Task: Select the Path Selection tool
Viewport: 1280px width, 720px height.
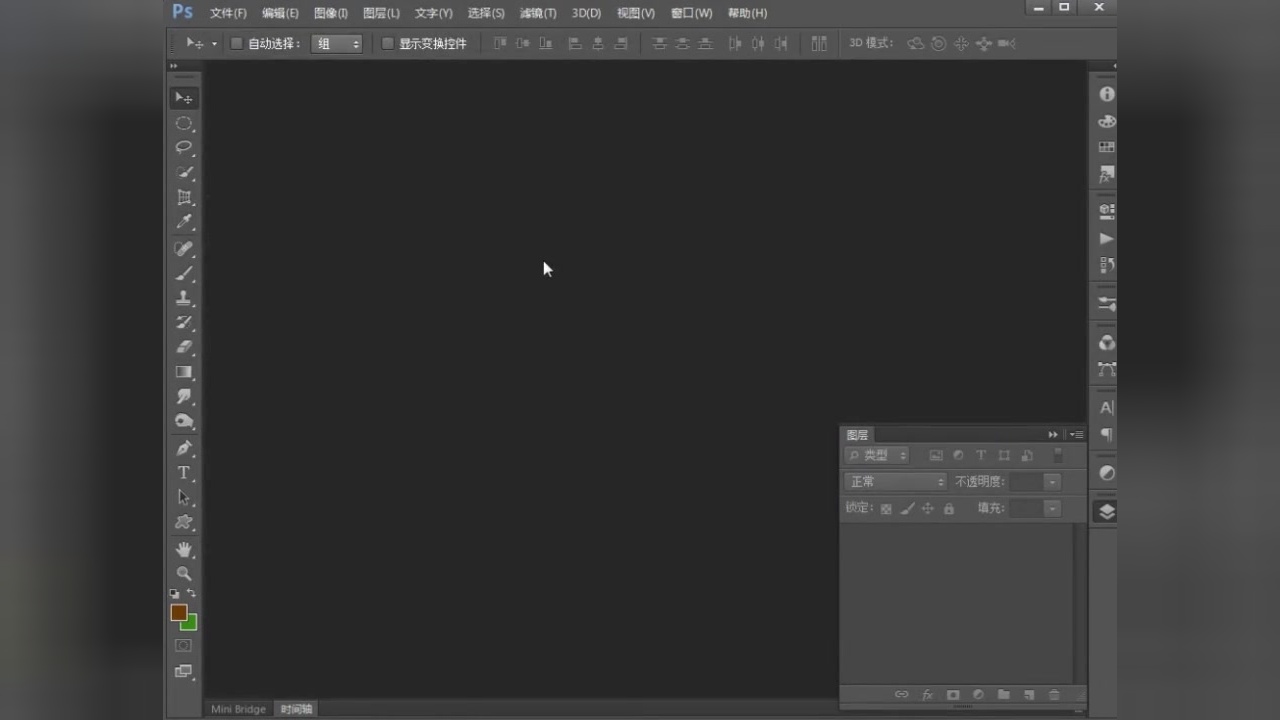Action: point(184,497)
